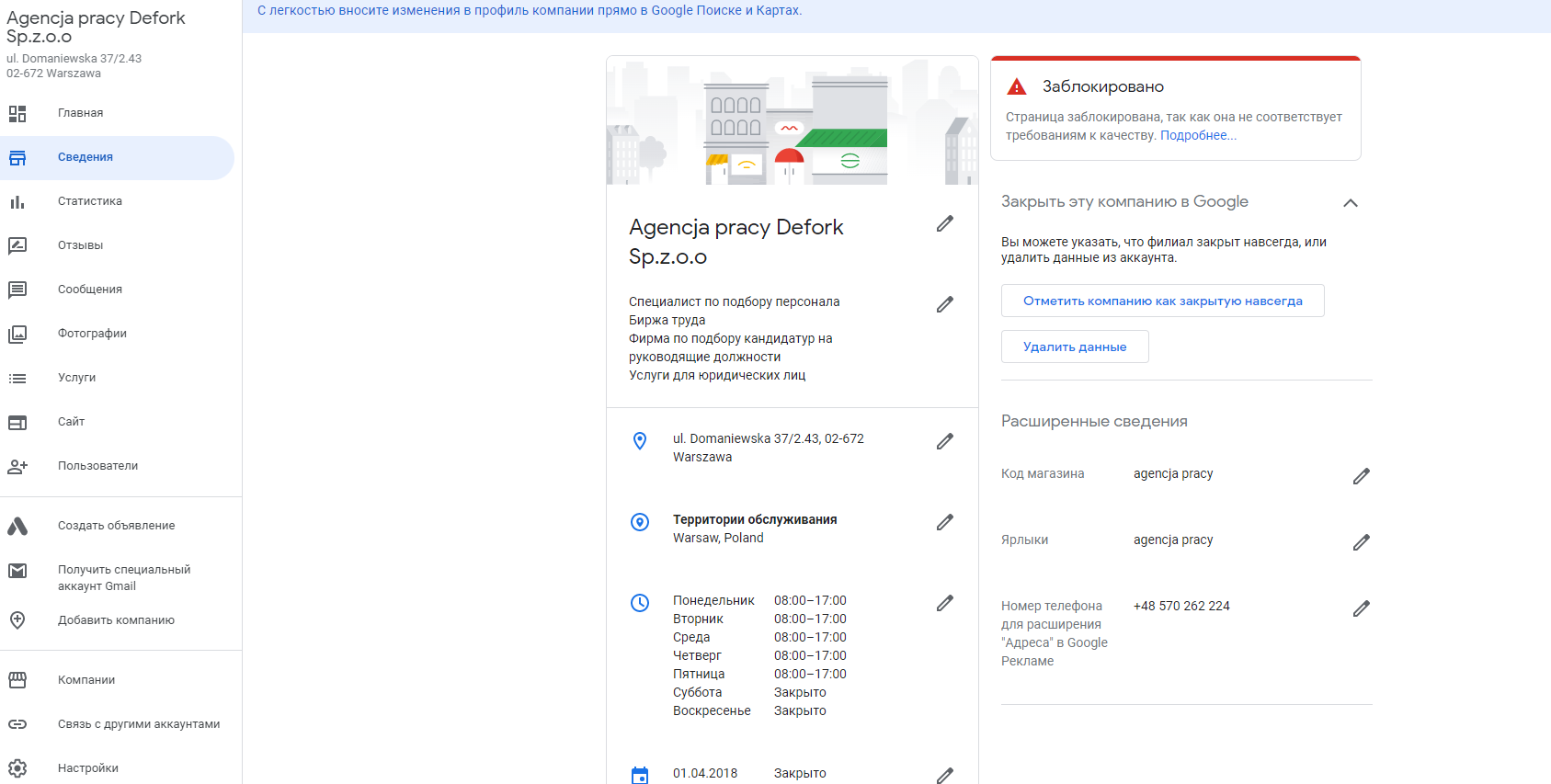Click Создать объявление link
The width and height of the screenshot is (1551, 784).
point(116,526)
